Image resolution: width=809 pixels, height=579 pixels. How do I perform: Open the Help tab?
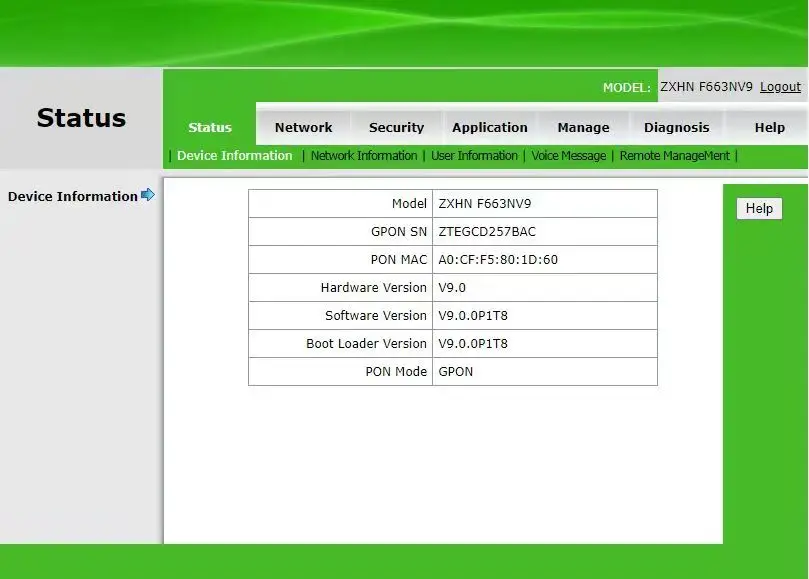(768, 127)
